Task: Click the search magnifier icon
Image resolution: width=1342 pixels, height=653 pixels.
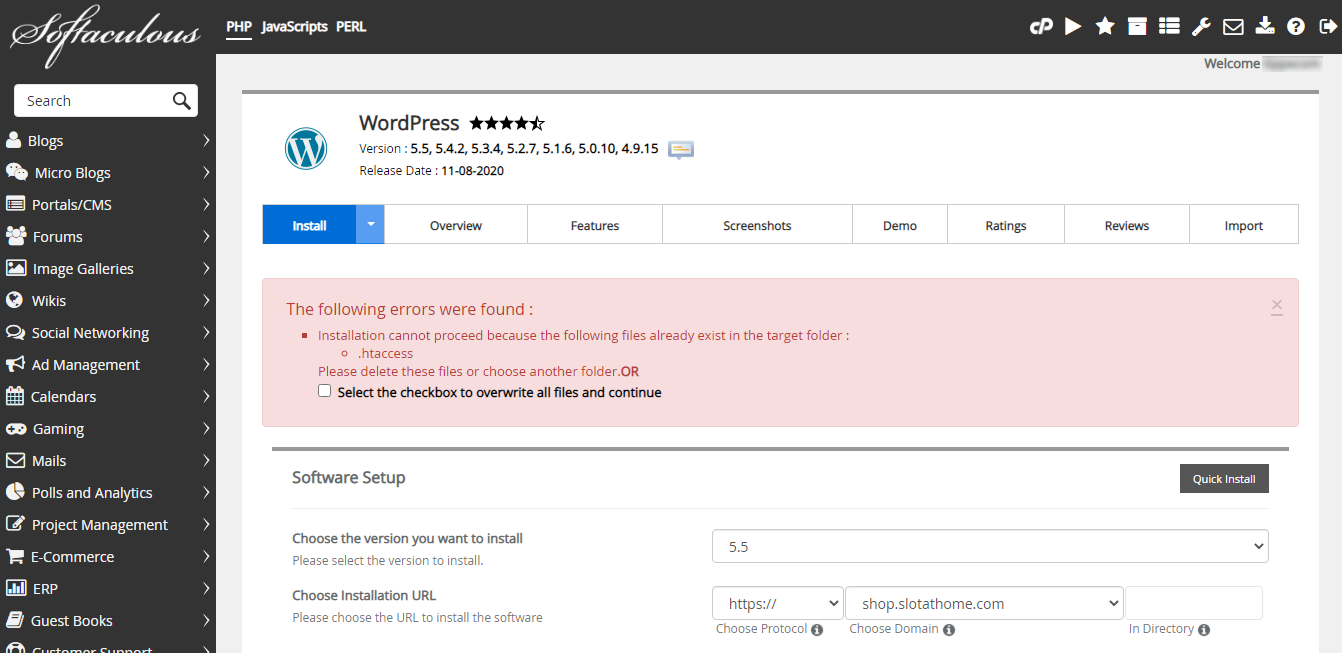Action: click(x=181, y=100)
